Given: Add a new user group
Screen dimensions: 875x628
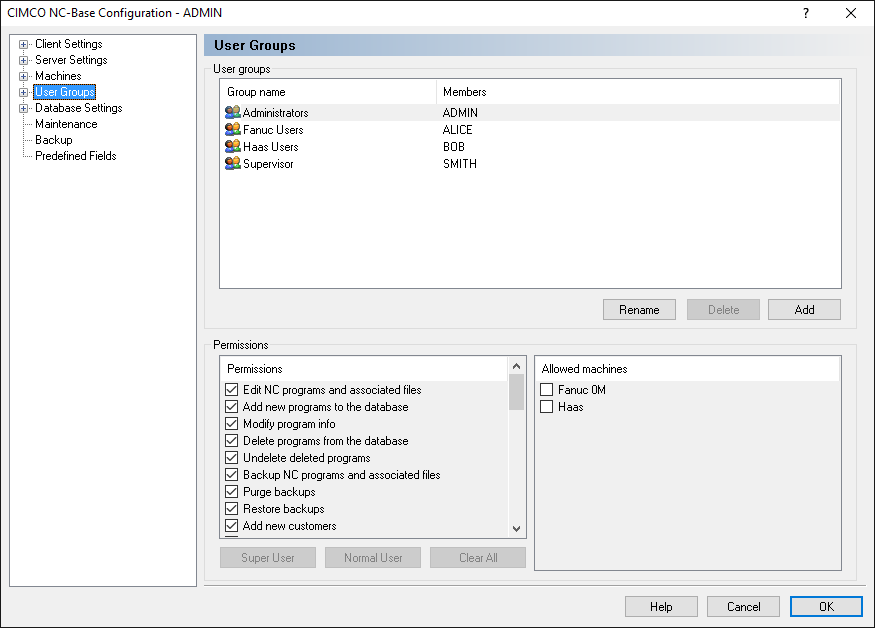Looking at the screenshot, I should [x=805, y=310].
